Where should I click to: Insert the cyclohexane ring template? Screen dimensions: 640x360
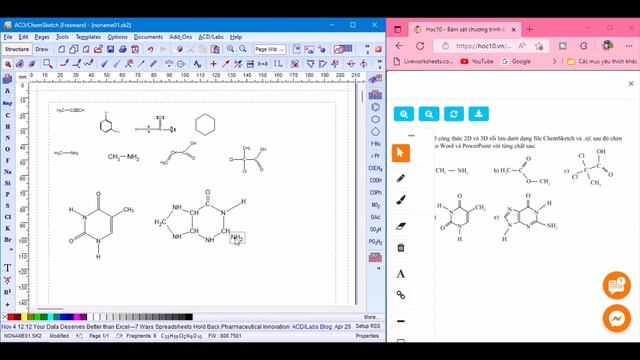click(375, 120)
